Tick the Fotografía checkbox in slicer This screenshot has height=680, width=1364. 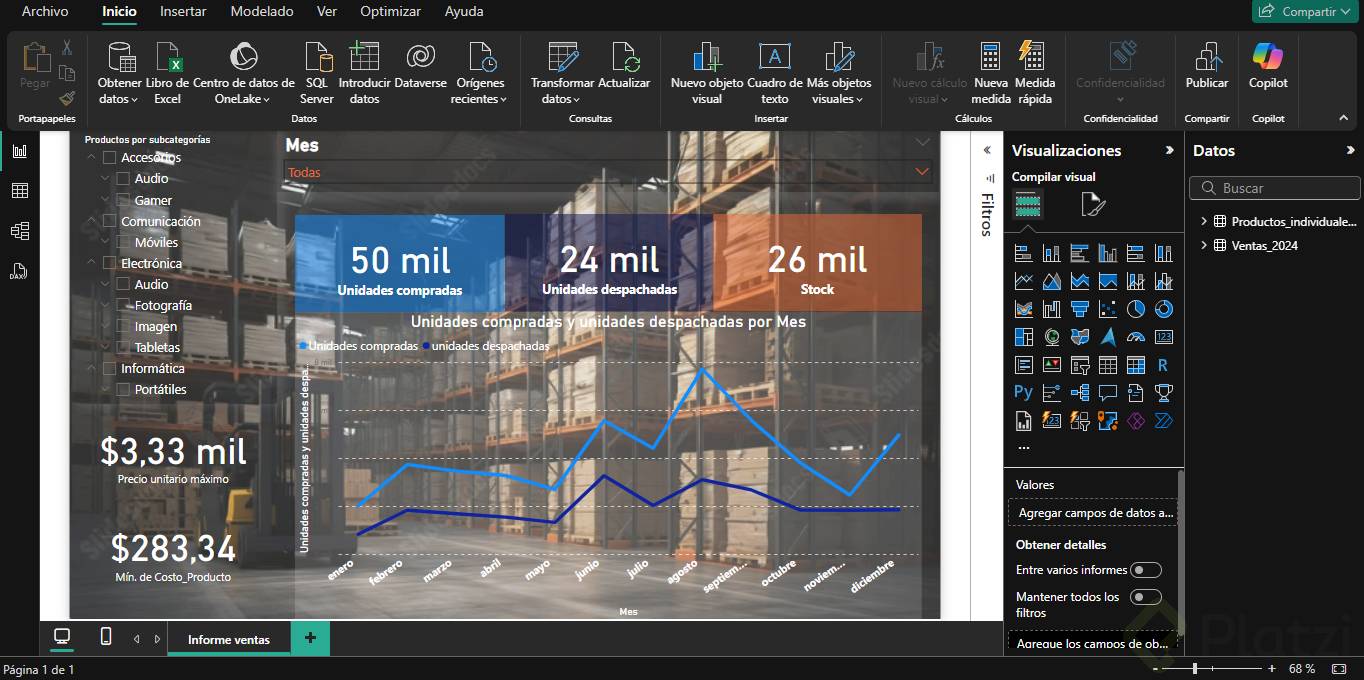click(x=124, y=305)
